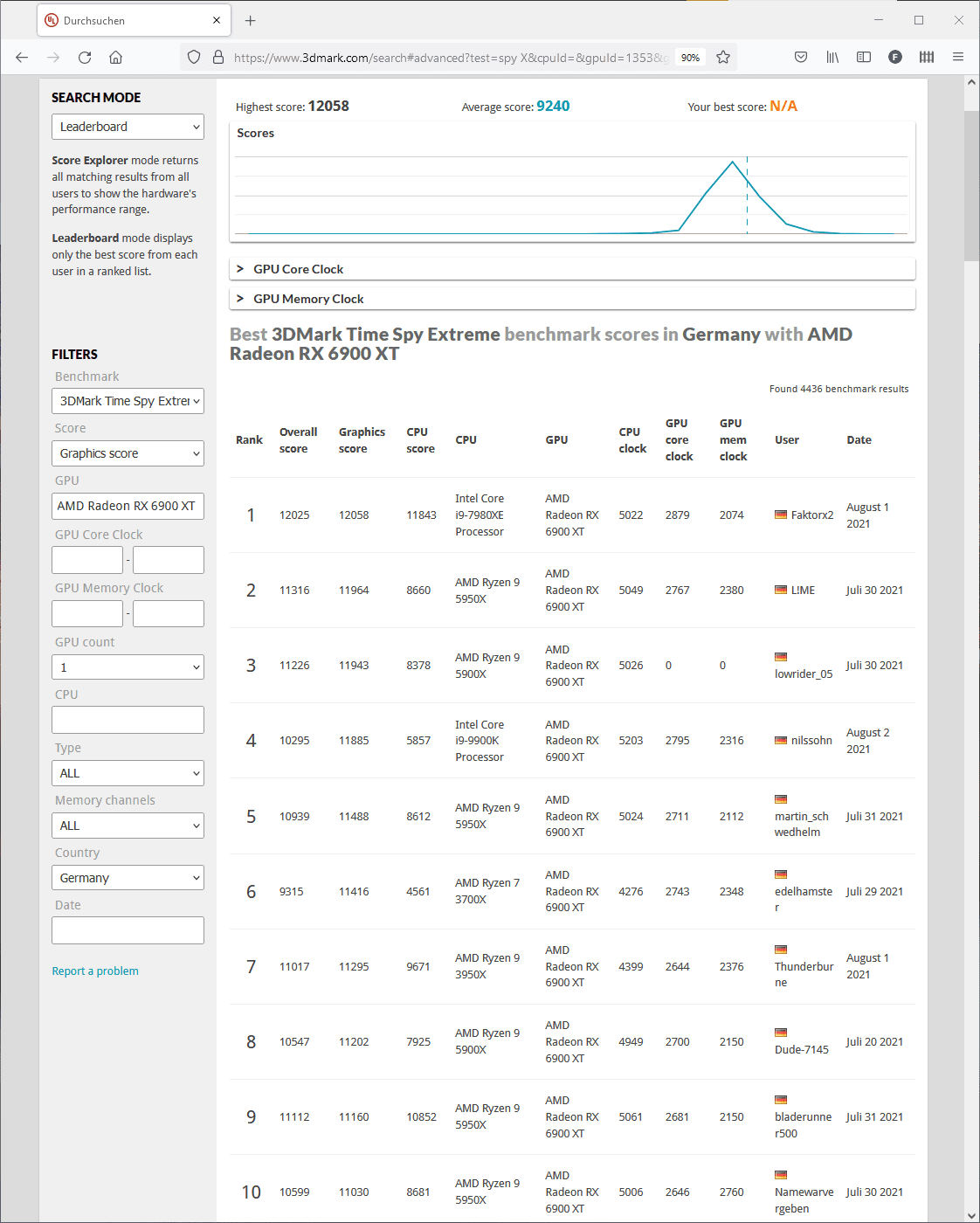Click AMD Ryzen 7 3700X cell
The image size is (980, 1223).
coord(487,891)
